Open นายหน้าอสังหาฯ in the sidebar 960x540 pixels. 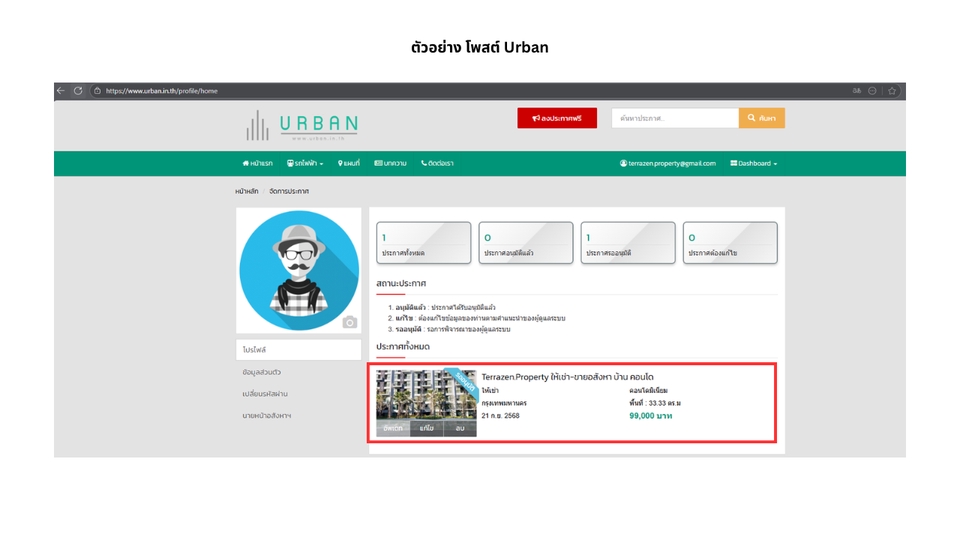coord(266,415)
